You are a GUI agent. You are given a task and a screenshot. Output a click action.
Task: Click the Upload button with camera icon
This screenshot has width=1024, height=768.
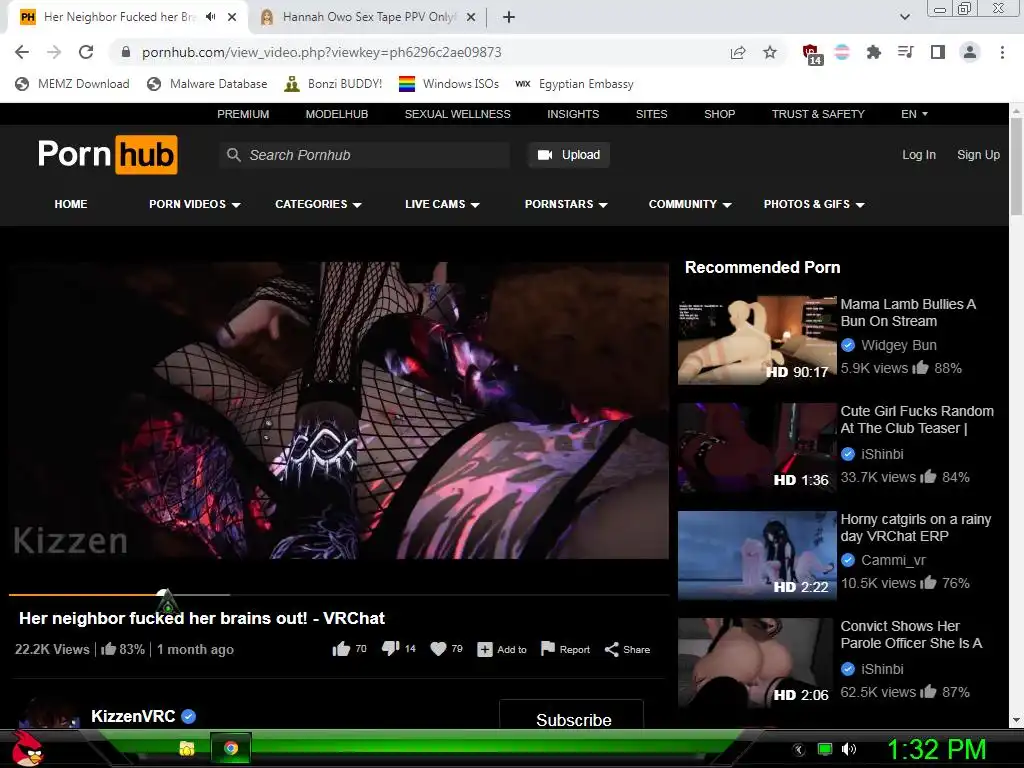pos(569,155)
